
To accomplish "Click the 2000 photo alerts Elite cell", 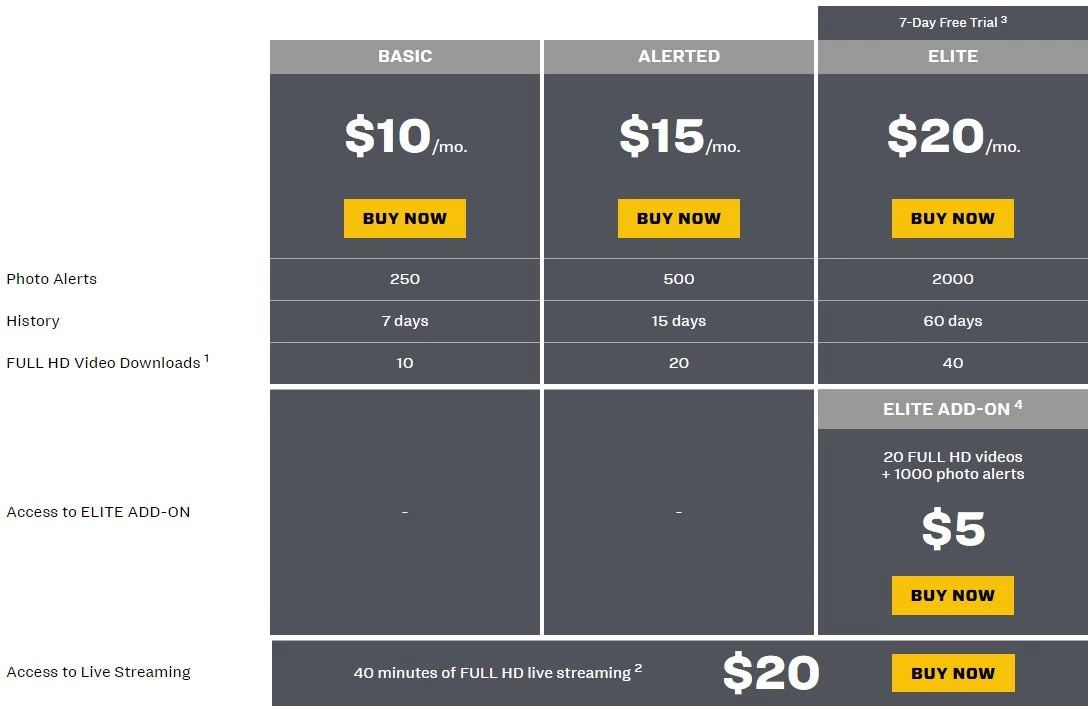I will (952, 279).
